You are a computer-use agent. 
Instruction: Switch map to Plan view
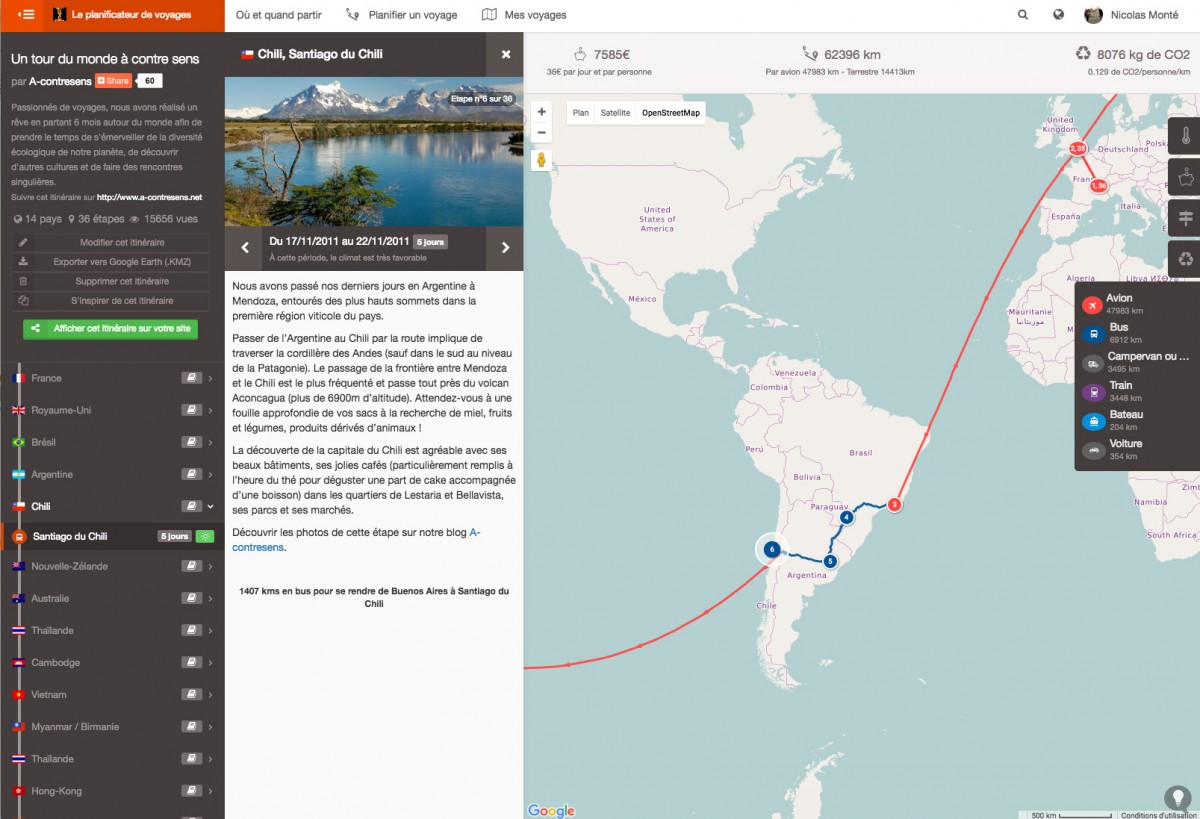click(x=581, y=113)
